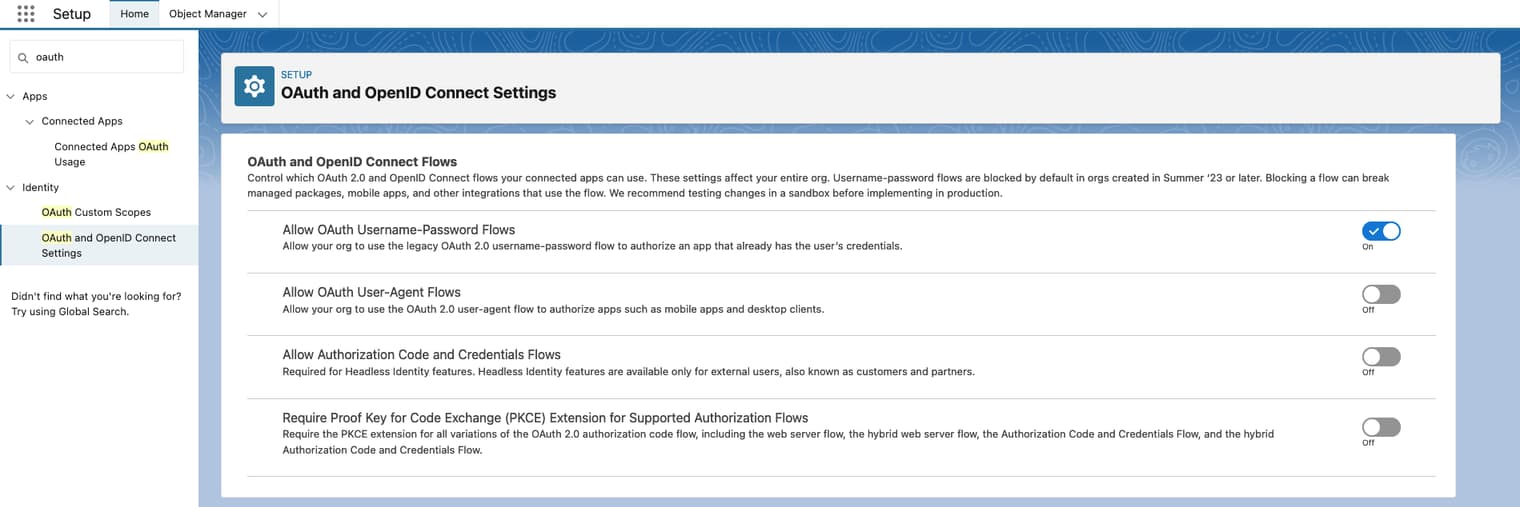Click the Apps label in sidebar
This screenshot has width=1520, height=507.
(35, 96)
